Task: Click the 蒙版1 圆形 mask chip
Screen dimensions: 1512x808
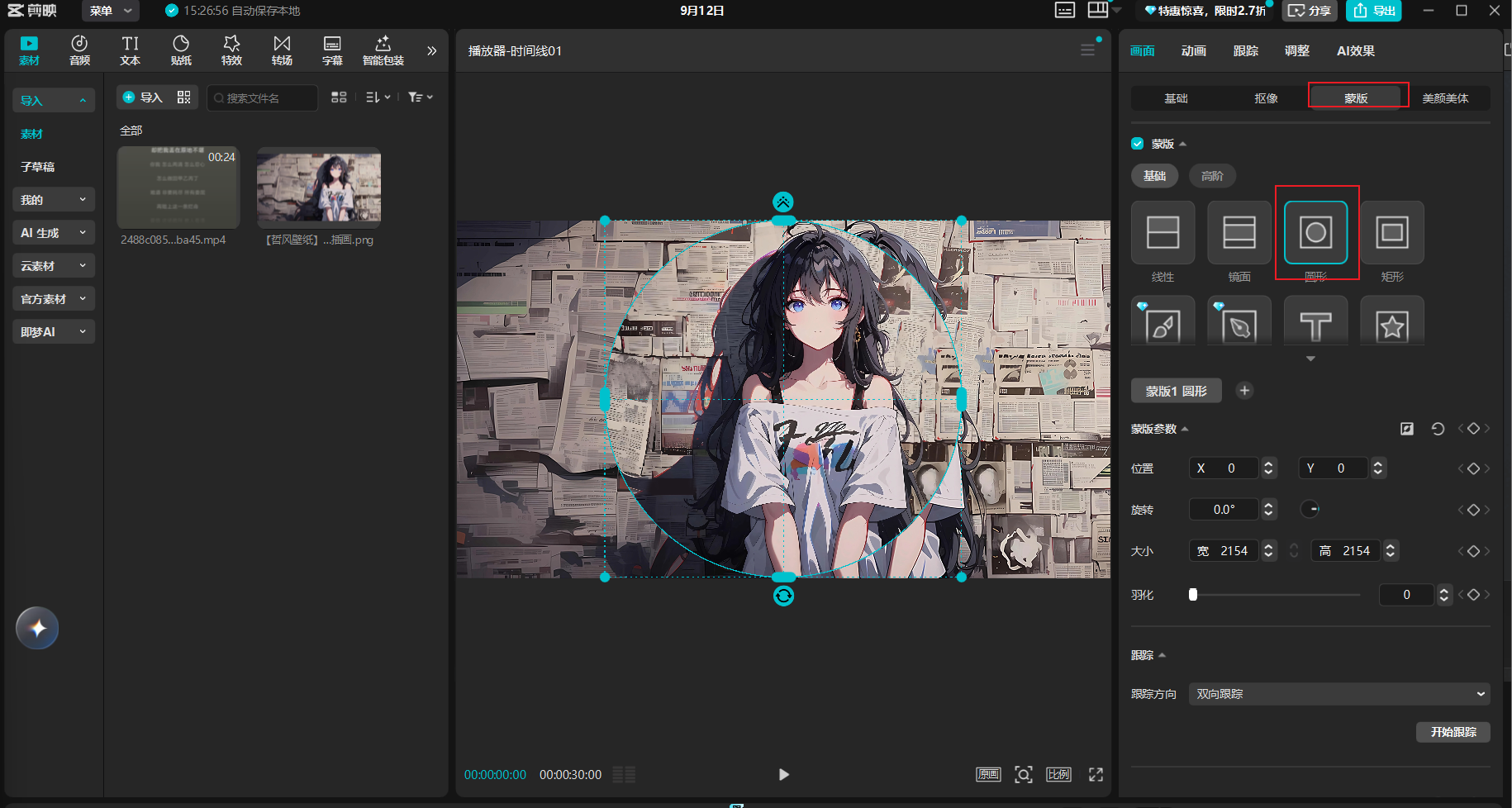Action: (1177, 391)
